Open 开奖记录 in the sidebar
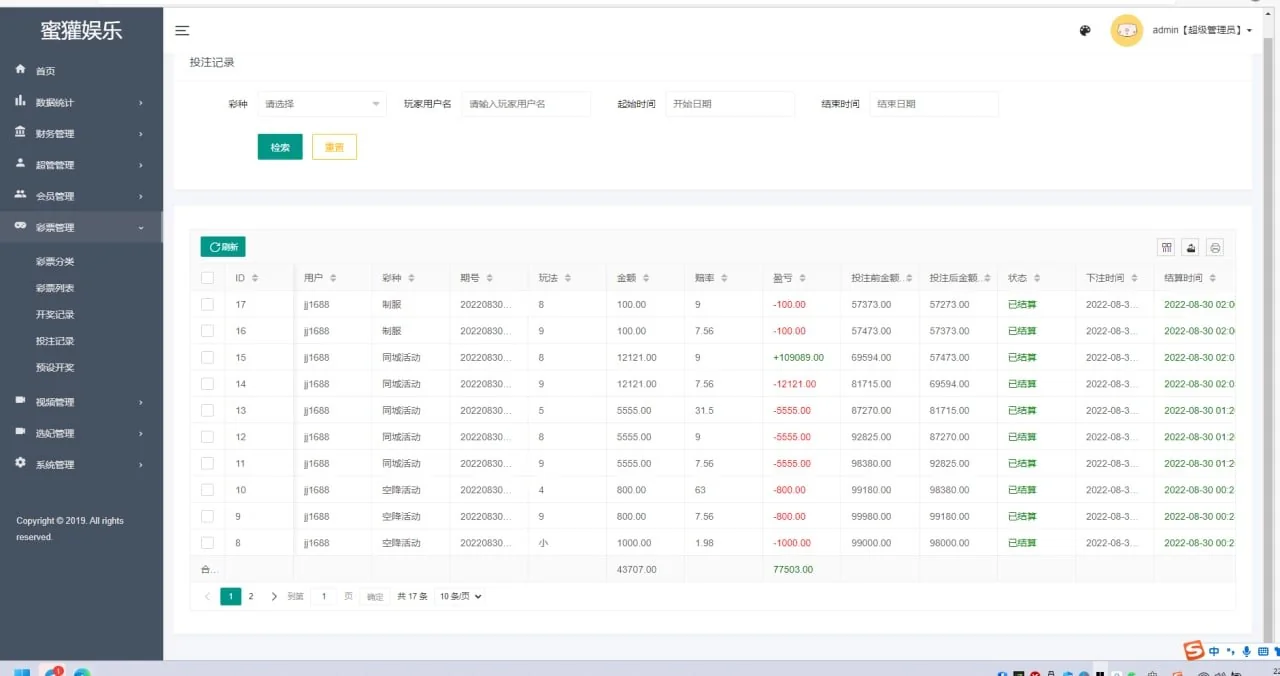This screenshot has height=676, width=1280. [55, 315]
